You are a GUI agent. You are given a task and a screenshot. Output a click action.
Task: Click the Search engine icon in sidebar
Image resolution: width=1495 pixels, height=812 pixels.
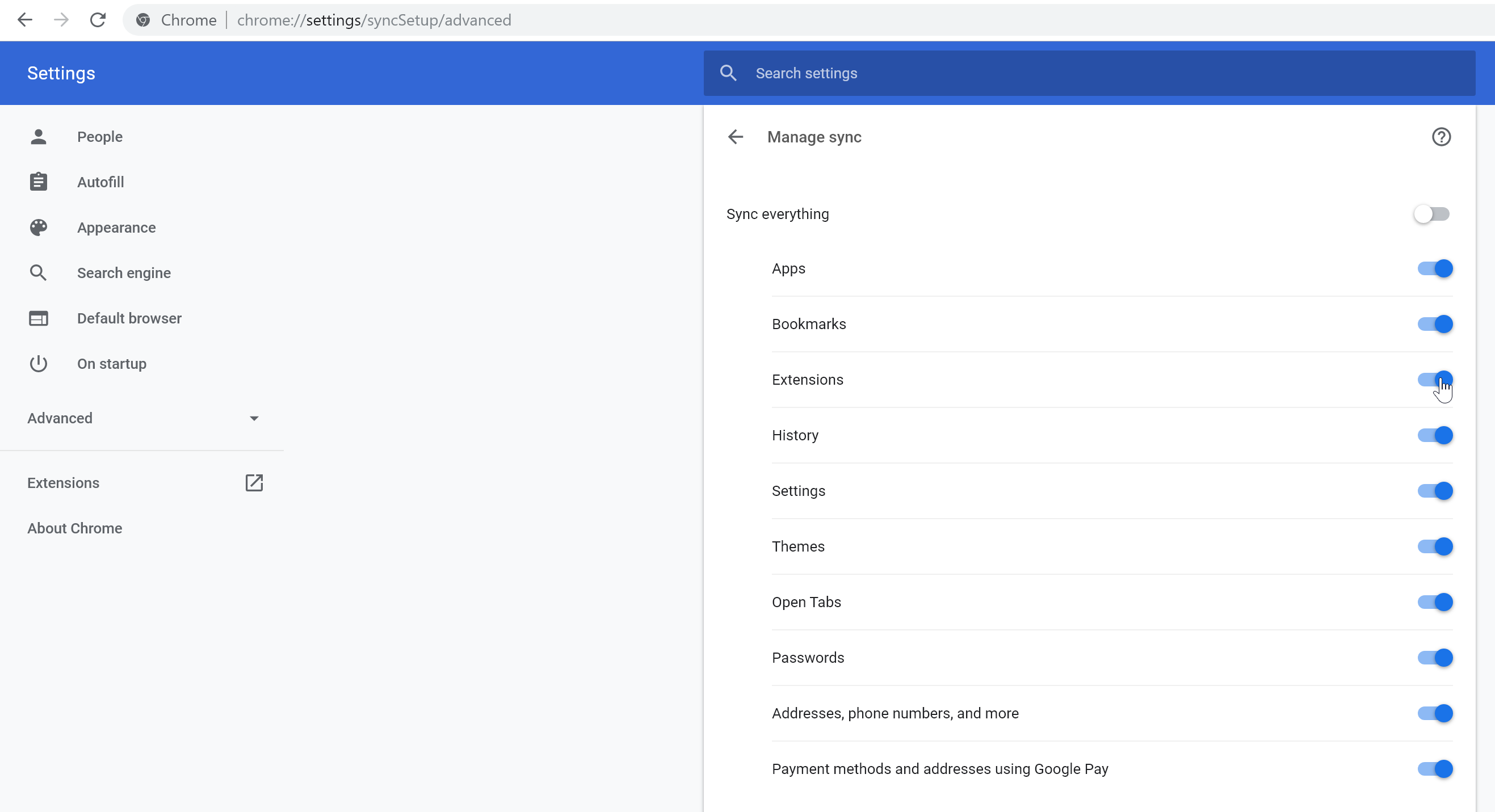(x=38, y=273)
